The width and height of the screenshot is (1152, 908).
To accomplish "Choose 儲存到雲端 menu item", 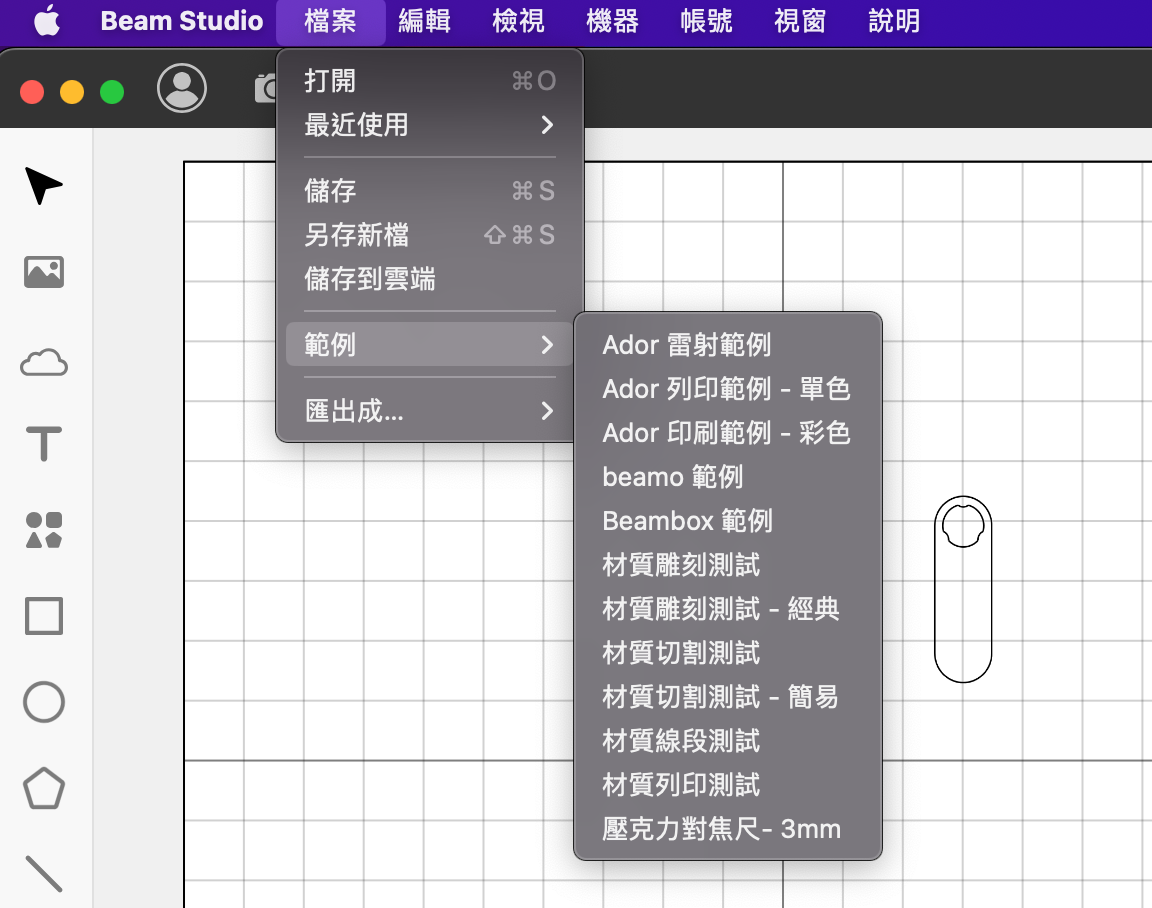I will pos(430,279).
